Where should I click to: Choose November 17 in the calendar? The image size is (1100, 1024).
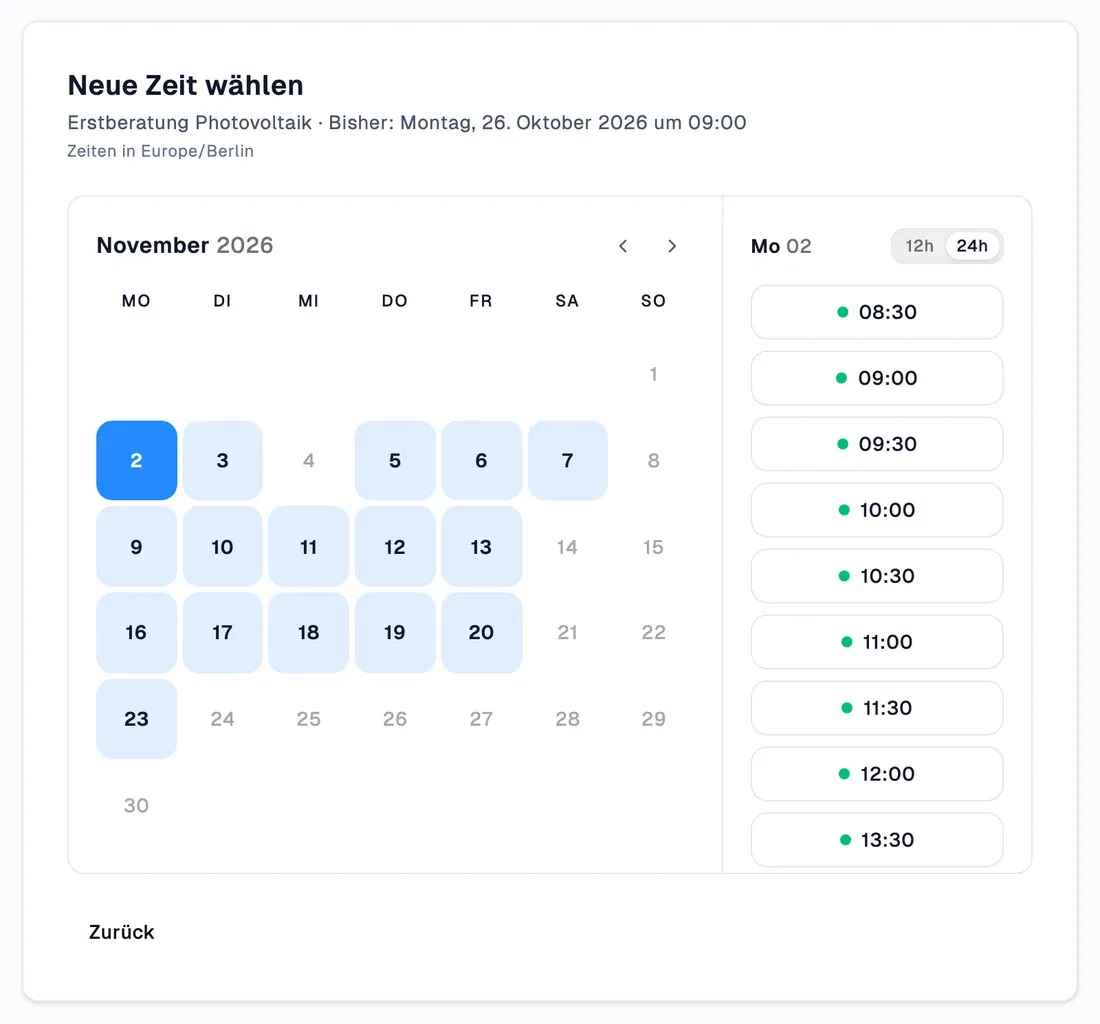click(222, 633)
